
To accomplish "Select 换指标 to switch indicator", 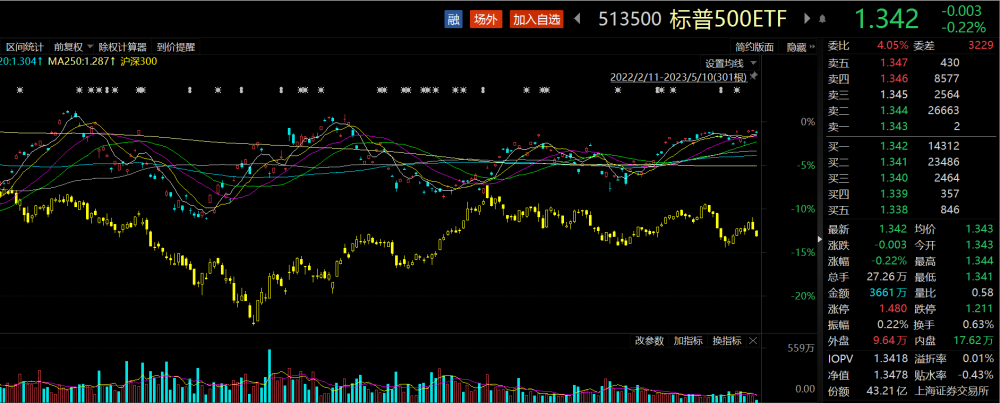I will (x=727, y=341).
